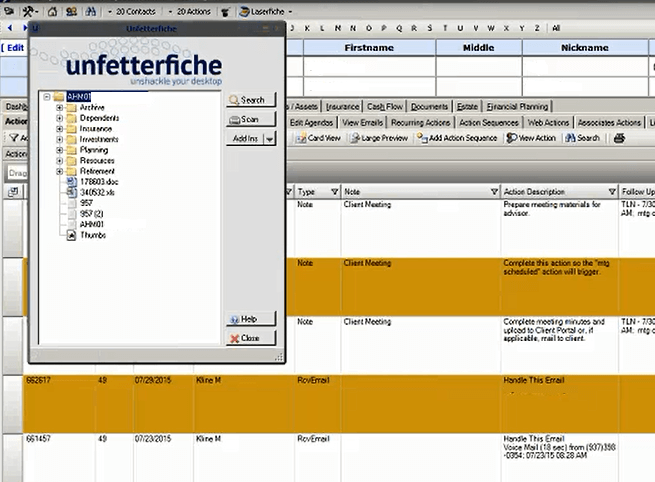Image resolution: width=655 pixels, height=482 pixels.
Task: Click the Unfetterfiche window resize grip
Action: tap(279, 357)
